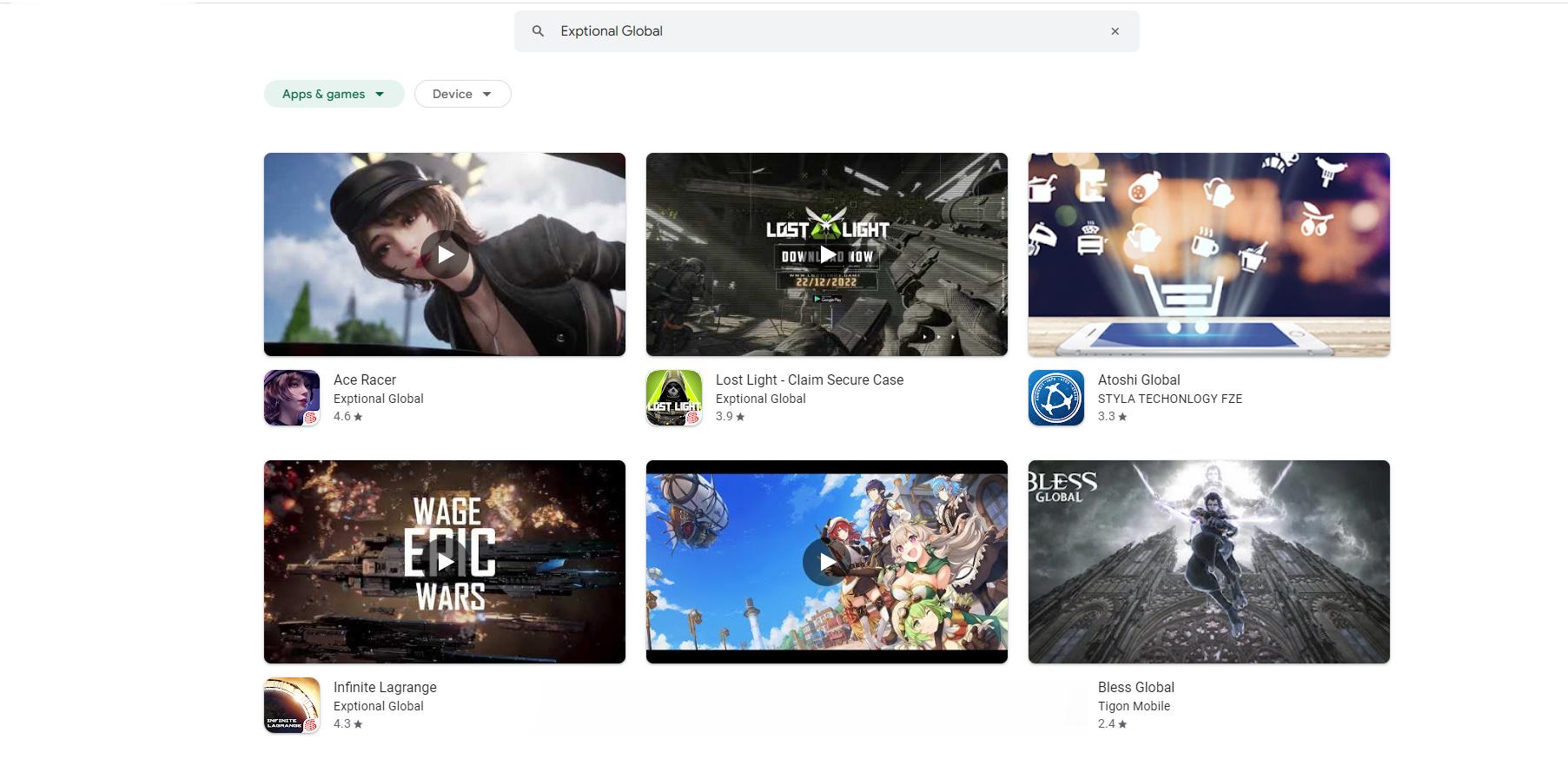Open the Bless Global banner image

[x=1209, y=562]
